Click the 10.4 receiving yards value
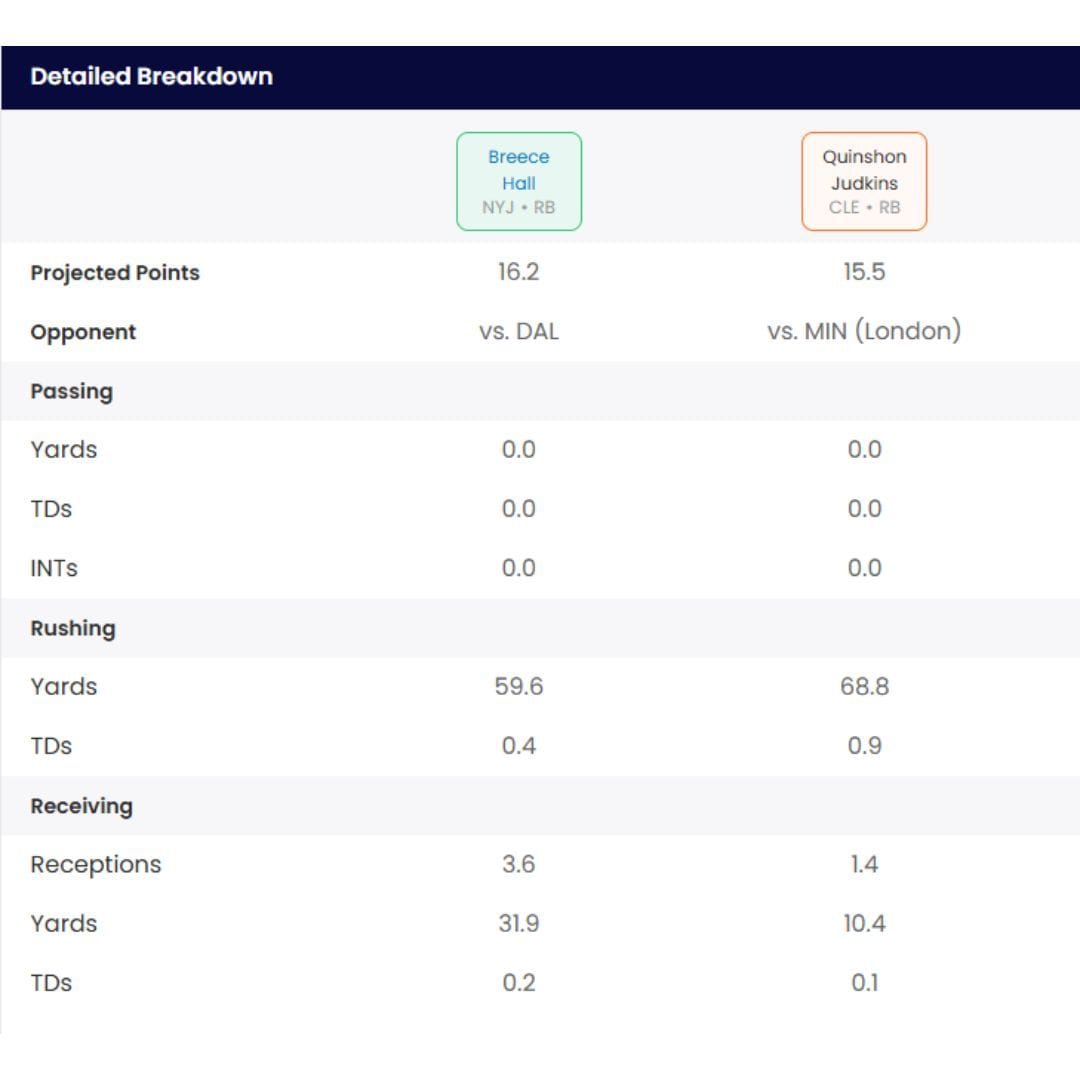The height and width of the screenshot is (1080, 1080). tap(864, 923)
